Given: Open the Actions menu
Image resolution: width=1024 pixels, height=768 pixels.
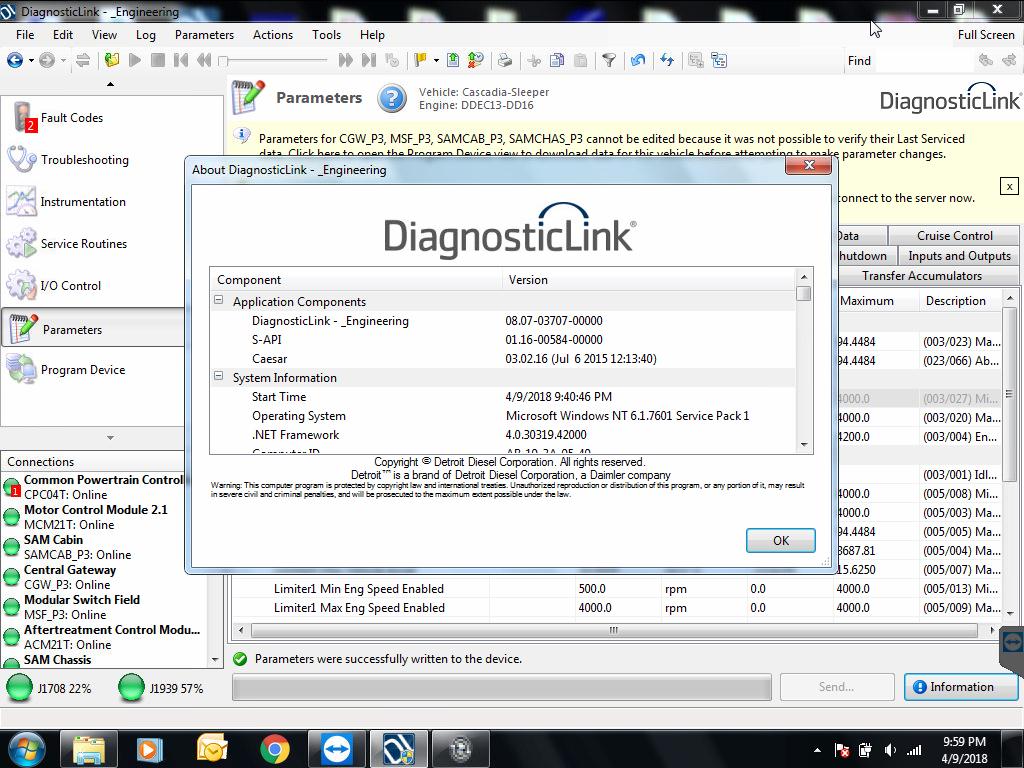Looking at the screenshot, I should (x=273, y=35).
